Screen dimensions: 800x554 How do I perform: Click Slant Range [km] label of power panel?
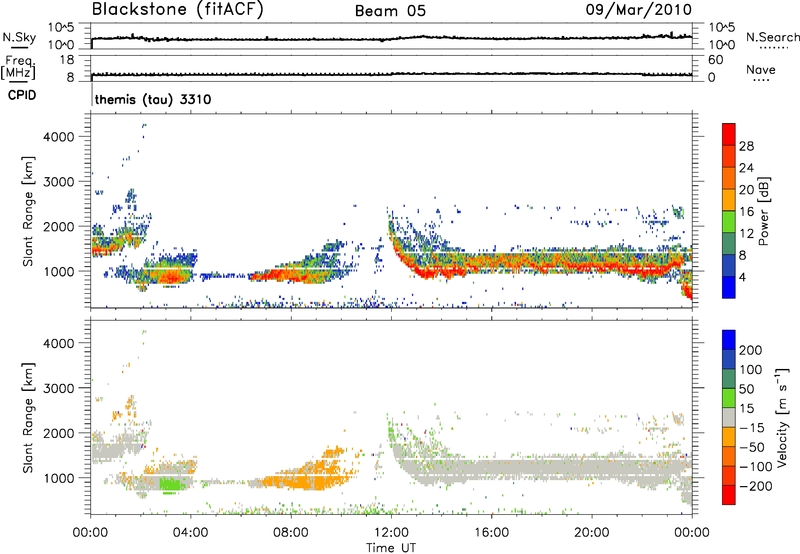pos(28,211)
